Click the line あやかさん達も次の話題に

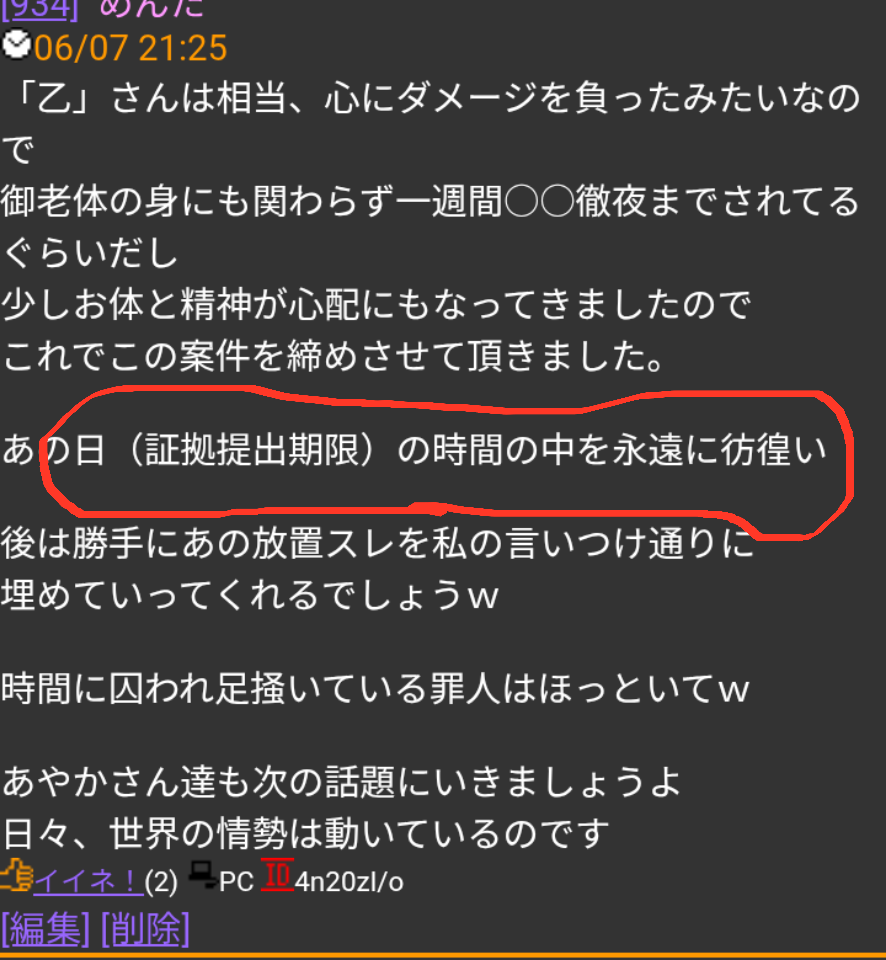tap(342, 782)
